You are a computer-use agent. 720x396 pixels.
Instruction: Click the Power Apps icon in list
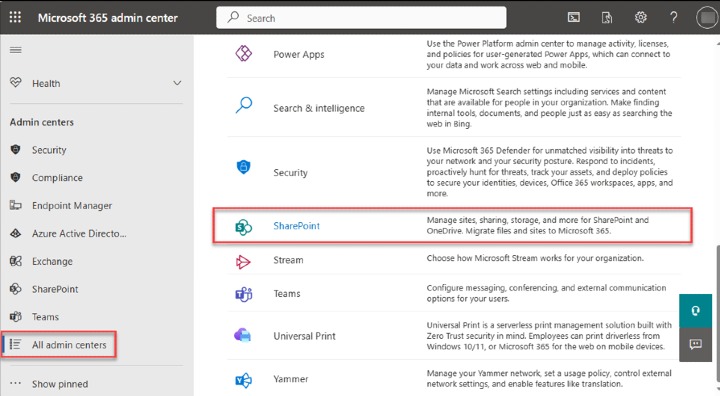click(x=243, y=54)
